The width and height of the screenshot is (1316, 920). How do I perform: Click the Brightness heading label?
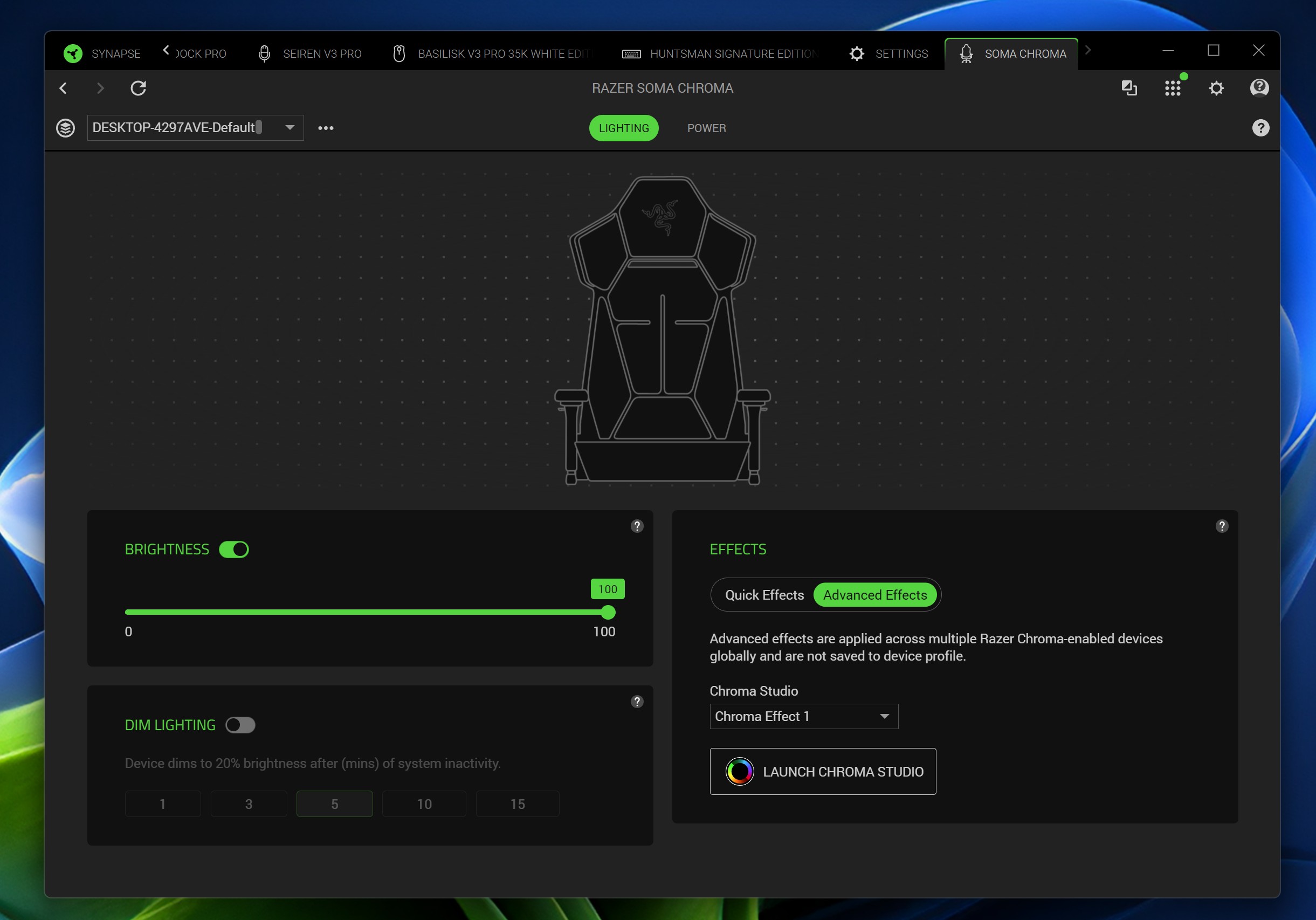click(x=167, y=549)
